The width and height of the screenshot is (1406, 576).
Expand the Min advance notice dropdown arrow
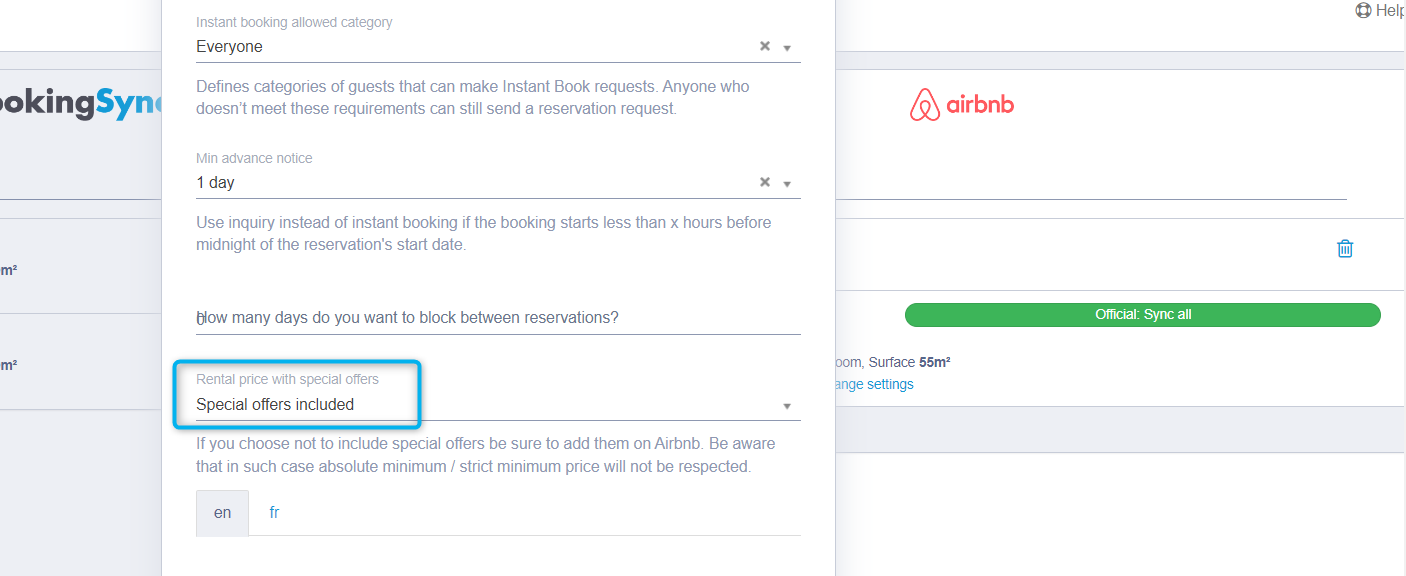[787, 183]
